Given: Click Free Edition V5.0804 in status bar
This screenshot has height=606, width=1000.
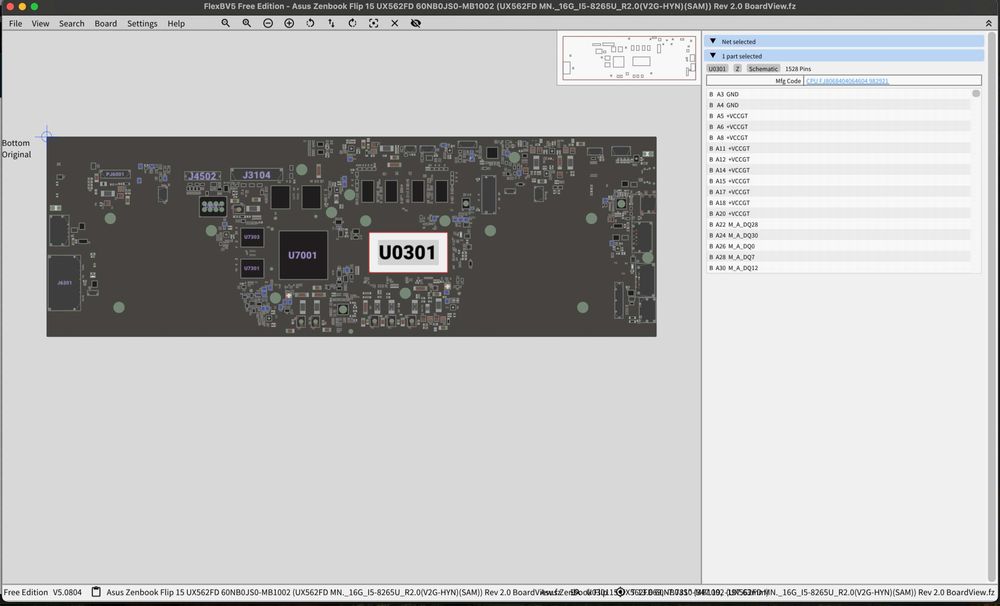Looking at the screenshot, I should [43, 592].
